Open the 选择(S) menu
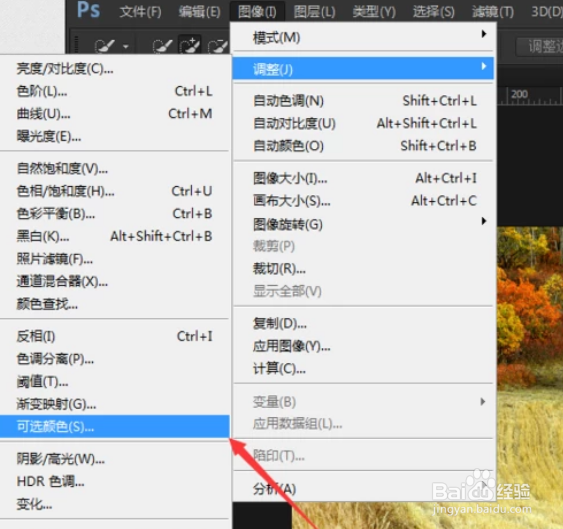 433,12
